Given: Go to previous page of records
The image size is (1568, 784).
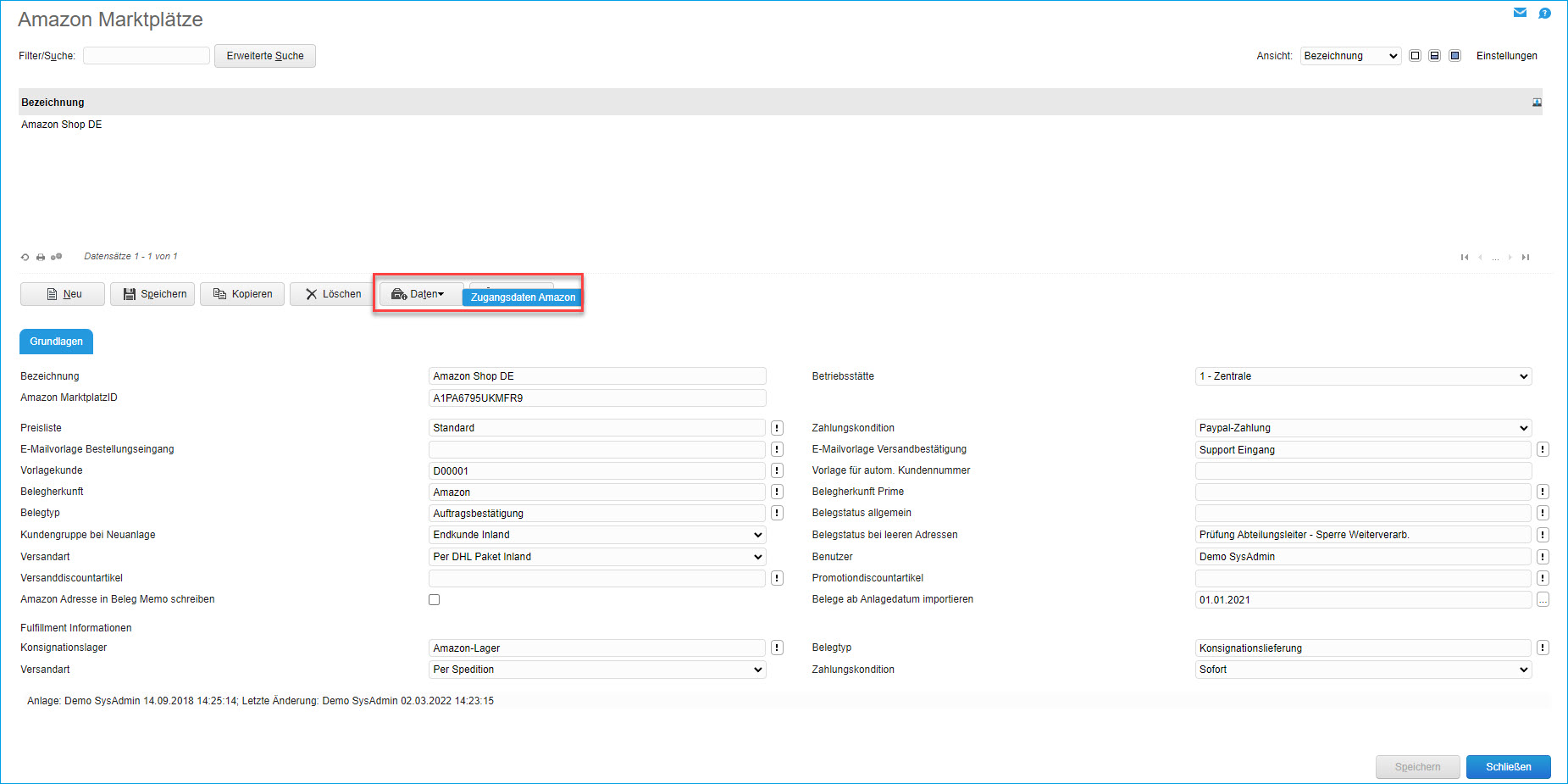Looking at the screenshot, I should [x=1480, y=257].
